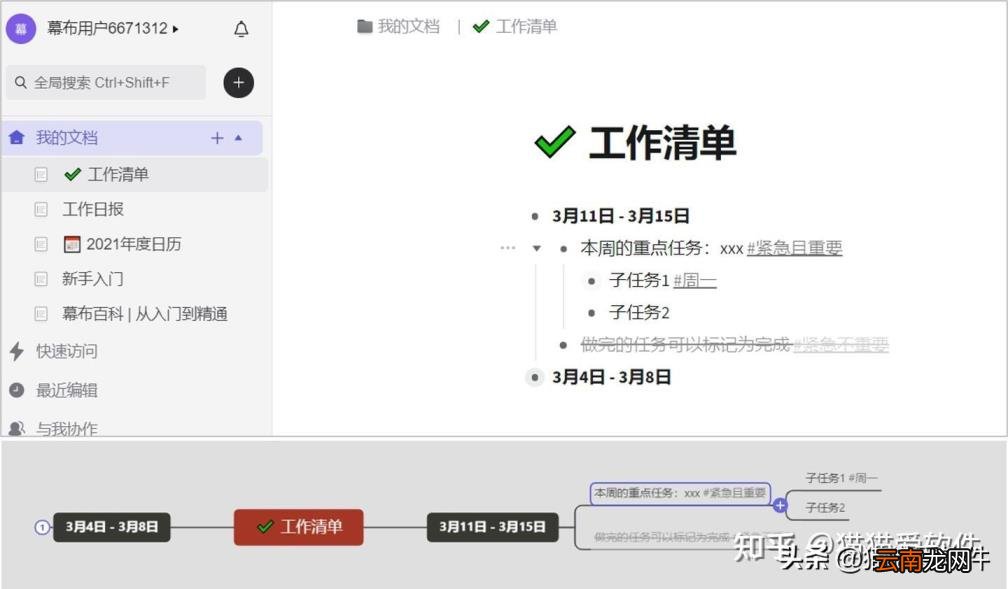This screenshot has width=1008, height=589.
Task: Click the bullet of 3月4日 - 3月8日
Action: [x=535, y=377]
